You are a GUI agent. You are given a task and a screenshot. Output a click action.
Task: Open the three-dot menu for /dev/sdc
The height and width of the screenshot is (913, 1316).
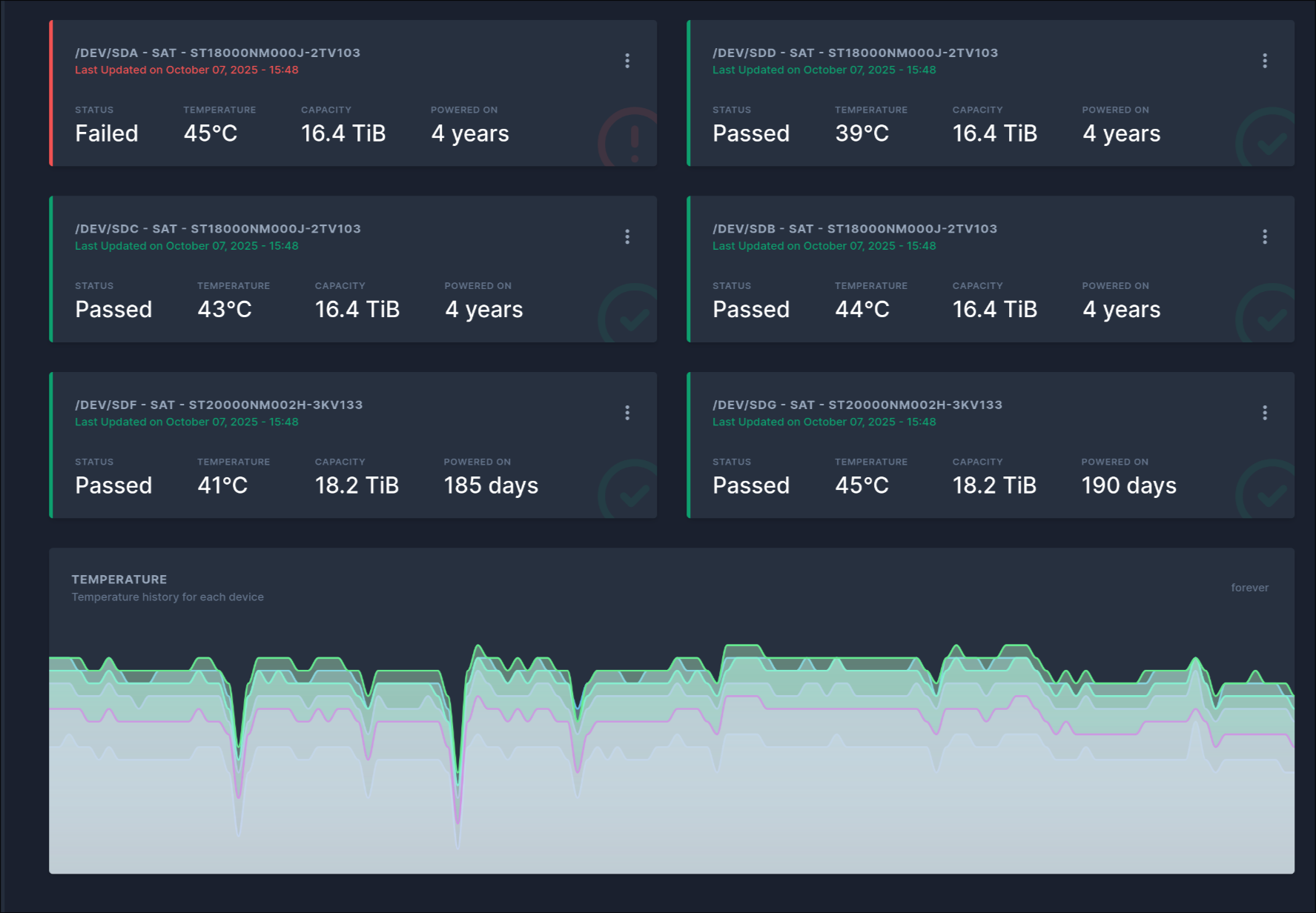[x=627, y=236]
